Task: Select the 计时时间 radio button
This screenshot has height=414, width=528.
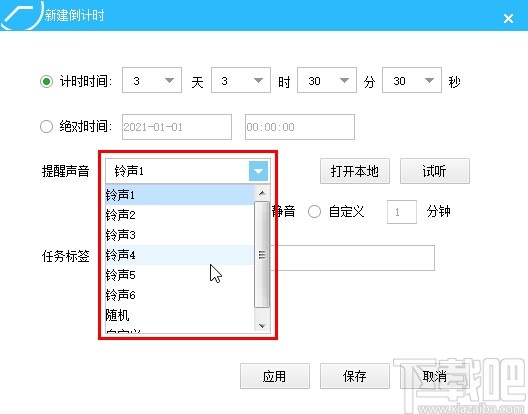Action: [46, 81]
